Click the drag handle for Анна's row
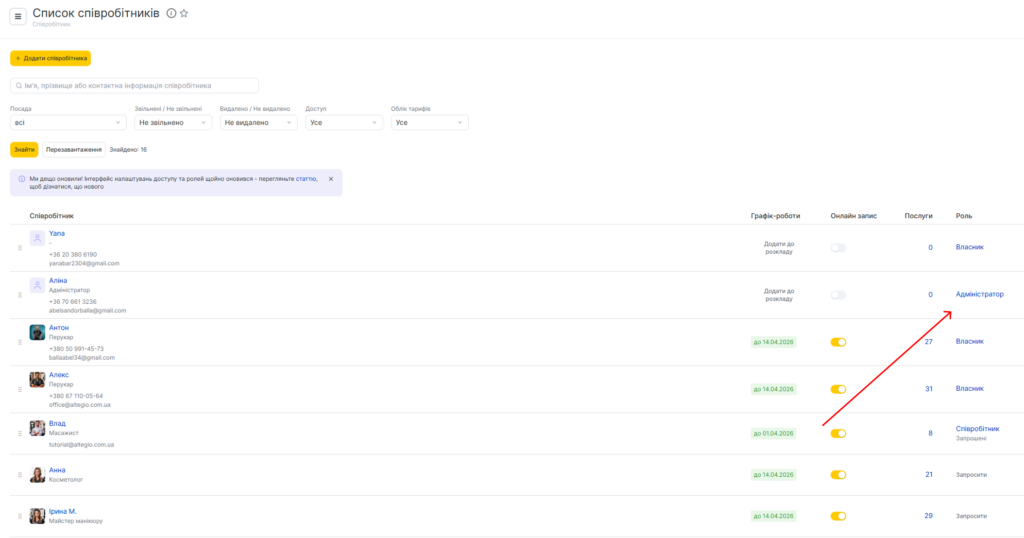1024x538 pixels. tap(19, 475)
